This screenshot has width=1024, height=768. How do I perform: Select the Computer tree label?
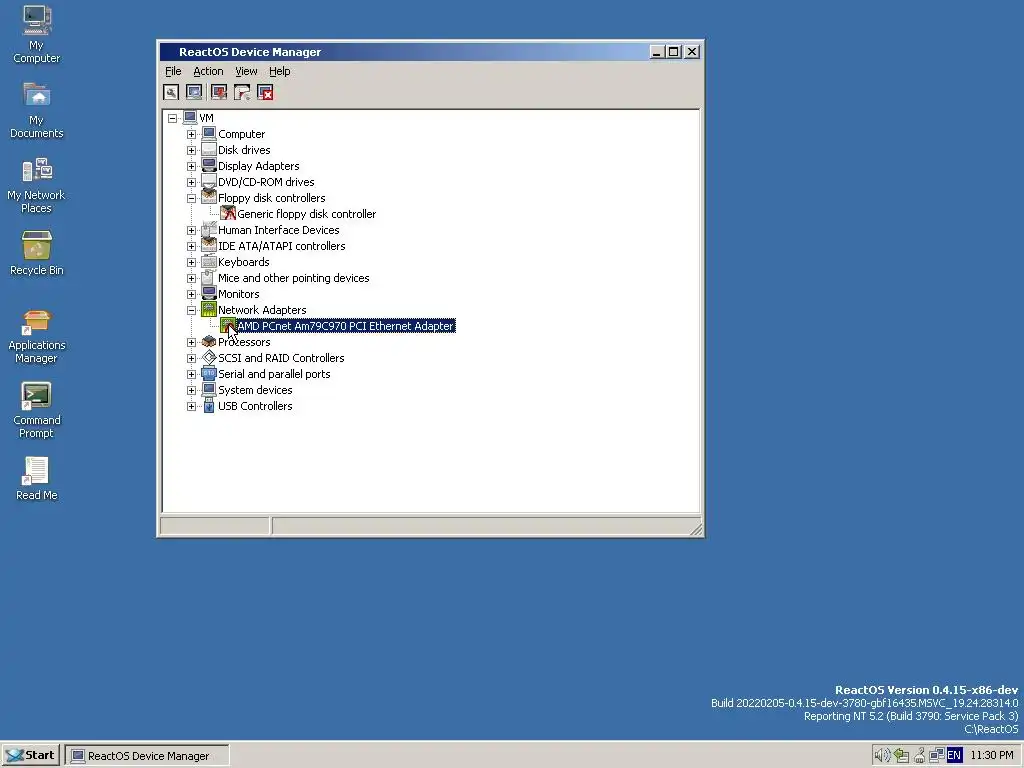pos(242,134)
